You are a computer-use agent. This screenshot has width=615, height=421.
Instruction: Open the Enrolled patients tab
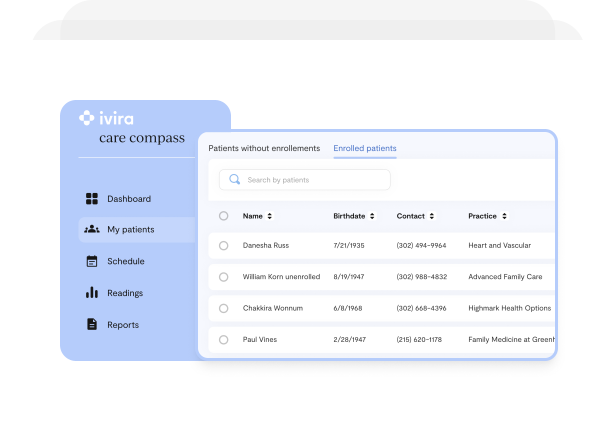click(x=364, y=148)
